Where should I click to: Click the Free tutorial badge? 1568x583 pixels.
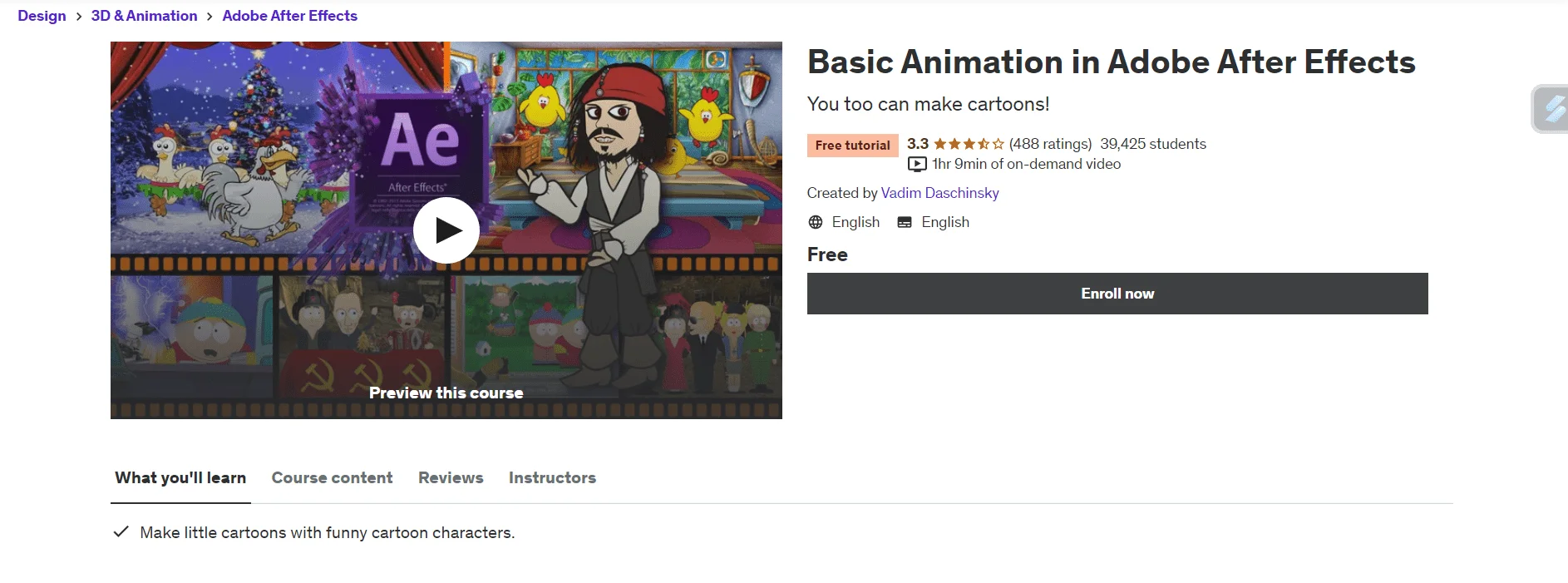point(852,146)
